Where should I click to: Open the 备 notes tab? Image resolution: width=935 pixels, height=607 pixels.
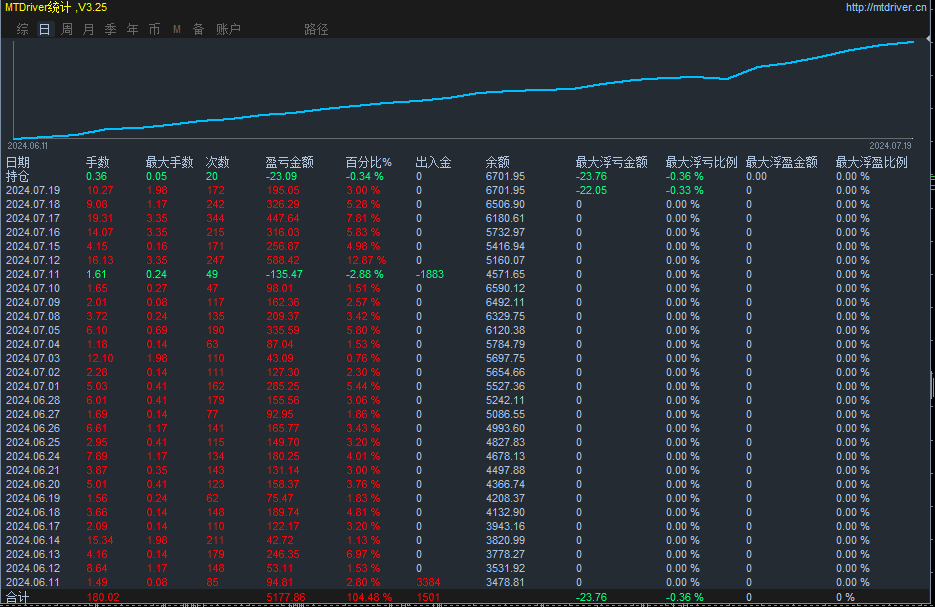pyautogui.click(x=199, y=29)
